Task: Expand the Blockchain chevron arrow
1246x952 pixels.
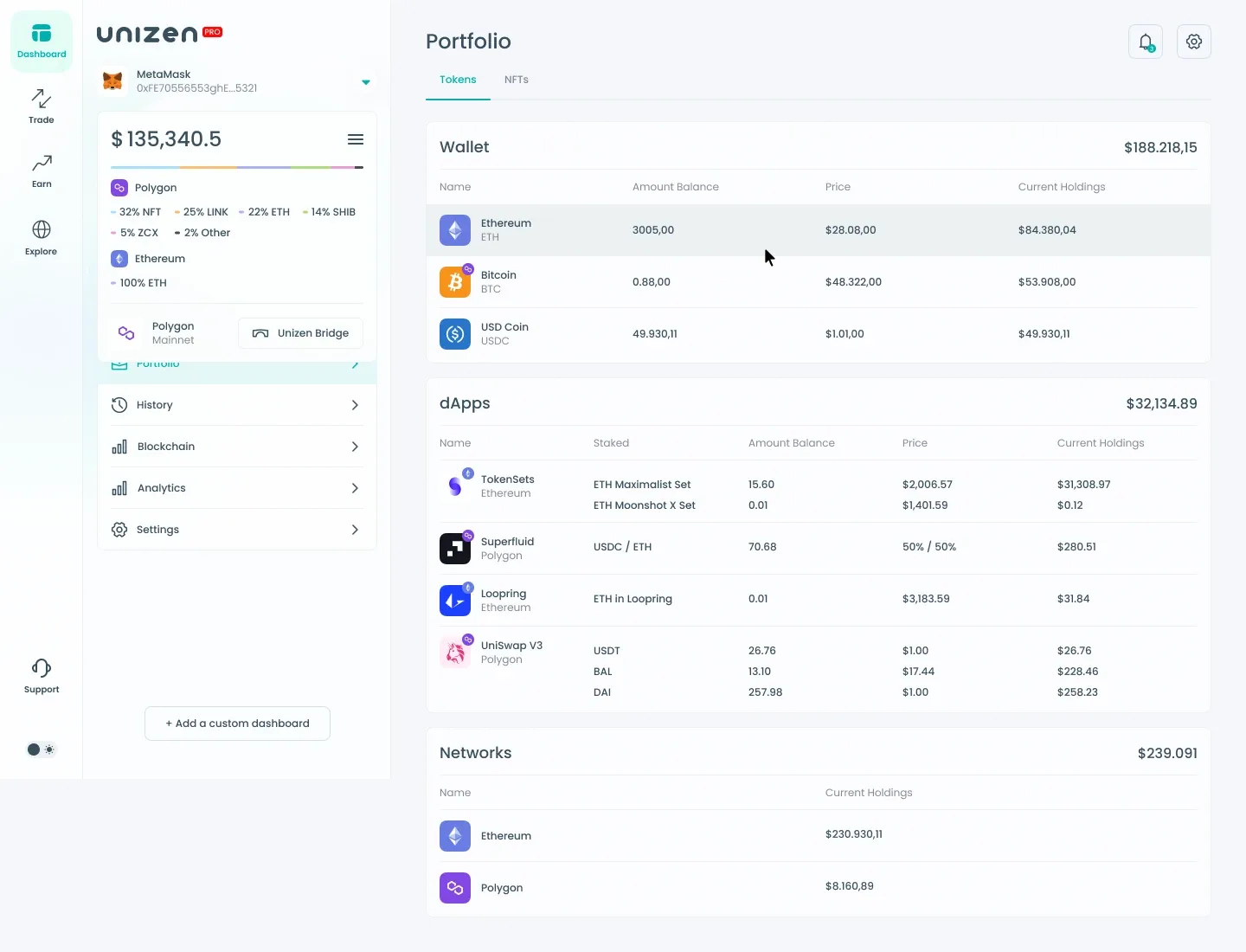Action: tap(355, 447)
